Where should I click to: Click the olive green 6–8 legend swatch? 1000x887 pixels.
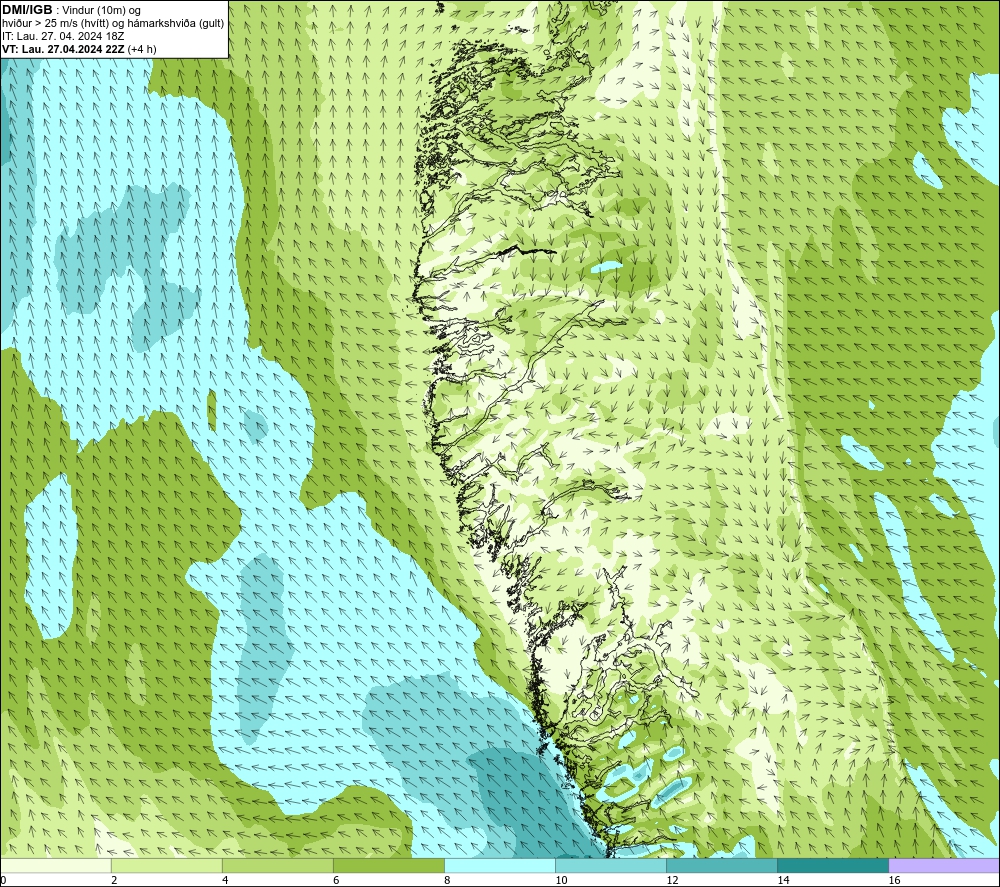tap(388, 865)
